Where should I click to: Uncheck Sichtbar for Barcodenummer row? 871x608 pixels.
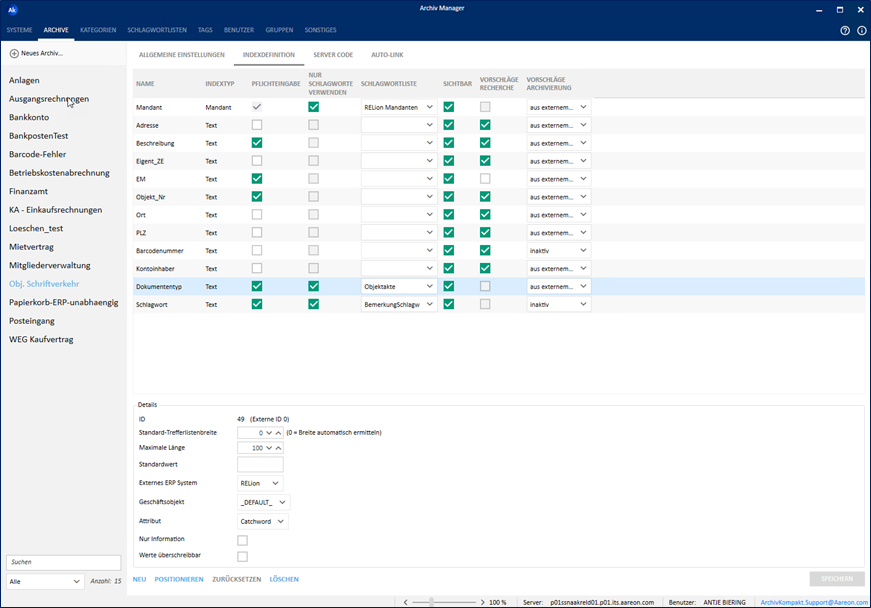pos(449,250)
